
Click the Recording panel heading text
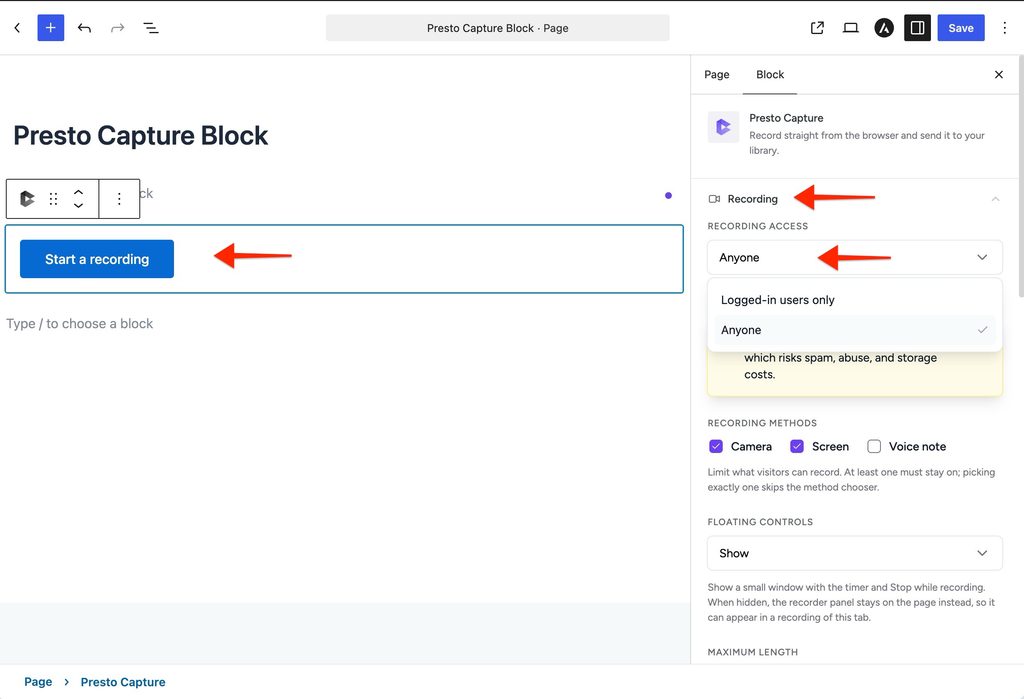[x=752, y=199]
